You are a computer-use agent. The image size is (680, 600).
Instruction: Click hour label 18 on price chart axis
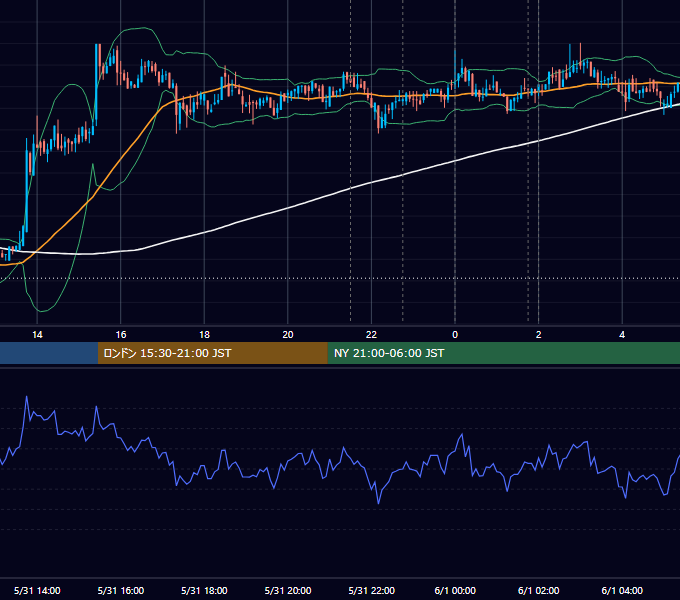[x=204, y=335]
